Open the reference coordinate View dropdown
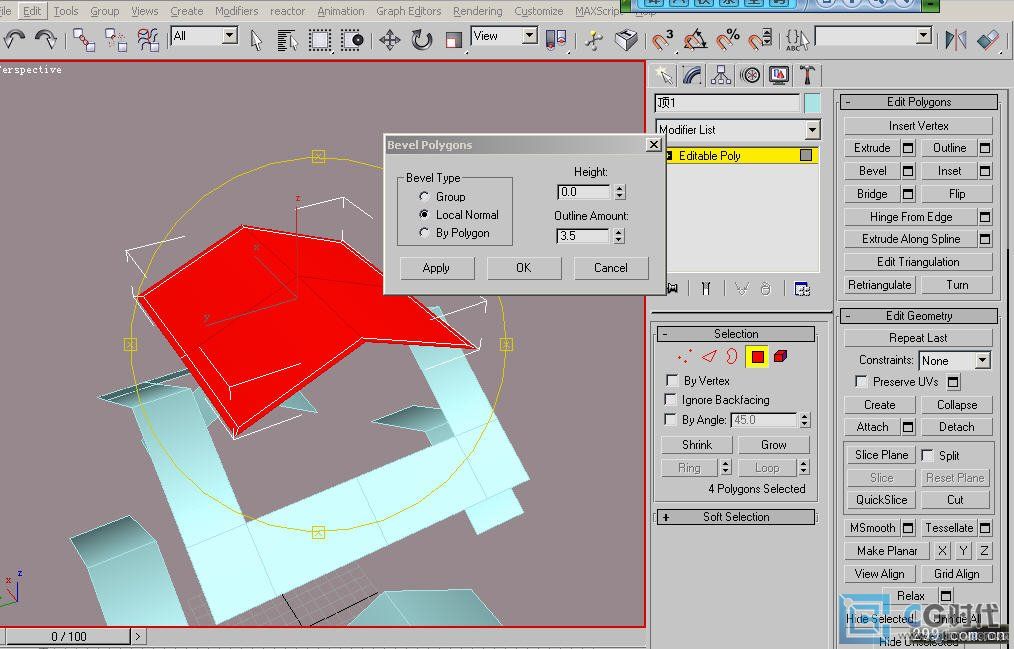 coord(530,36)
